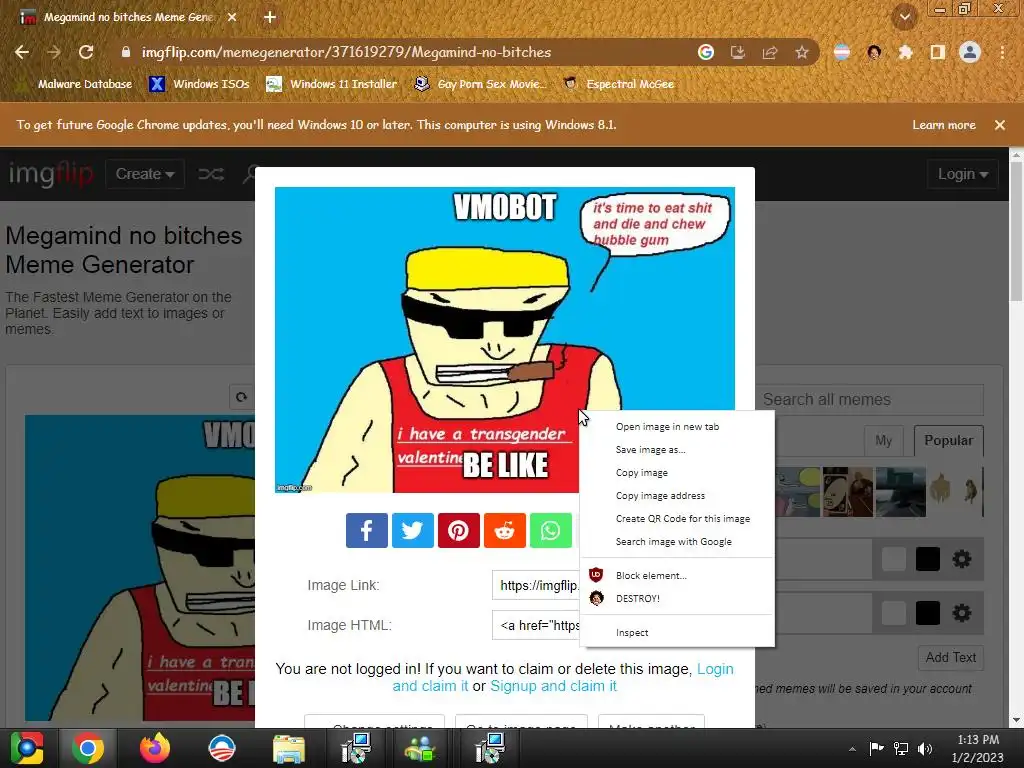The width and height of the screenshot is (1024, 768).
Task: Click the imgflip logo
Action: pos(51,174)
